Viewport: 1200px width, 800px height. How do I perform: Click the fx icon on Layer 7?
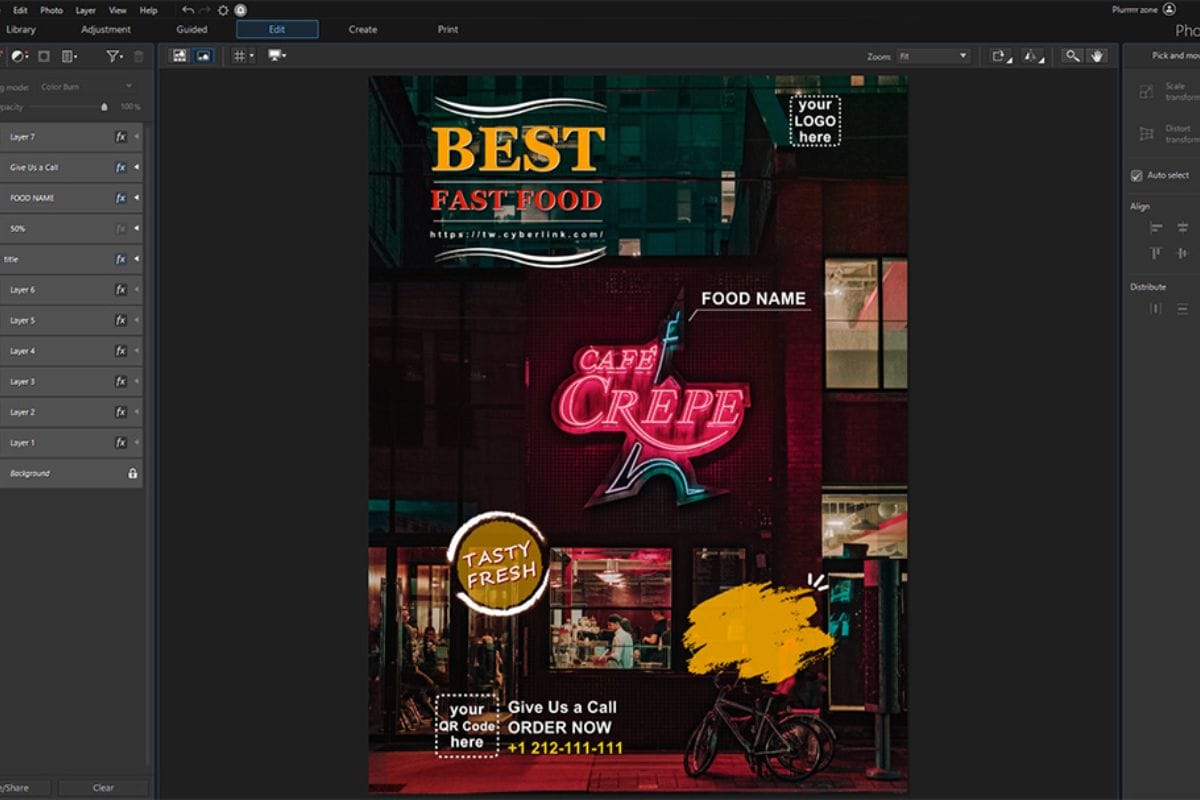[x=121, y=137]
